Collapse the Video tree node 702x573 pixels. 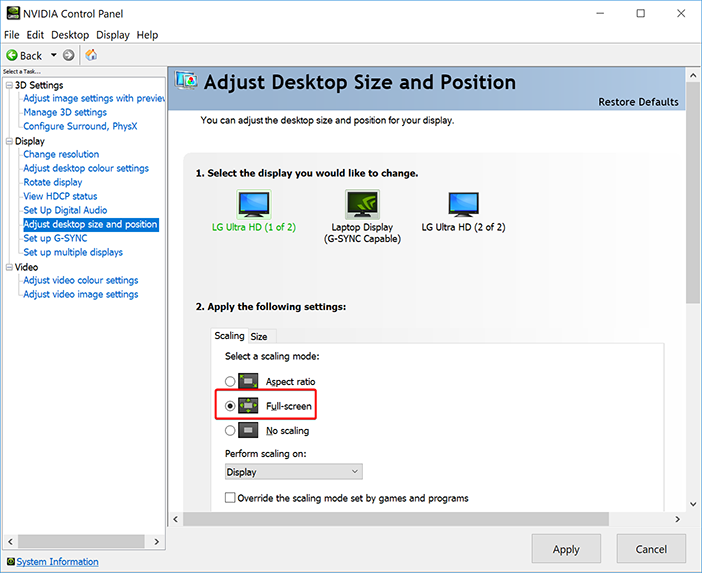coord(9,267)
